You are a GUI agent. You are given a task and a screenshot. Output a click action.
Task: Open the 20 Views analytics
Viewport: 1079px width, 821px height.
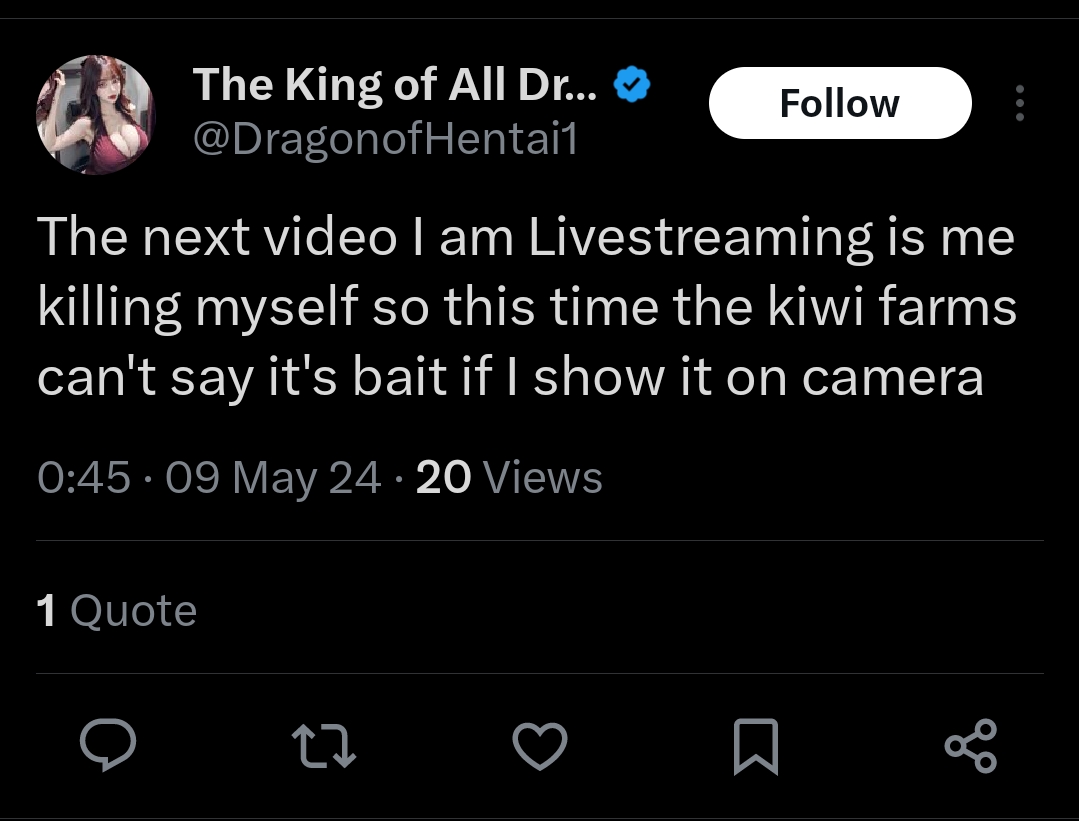coord(509,478)
